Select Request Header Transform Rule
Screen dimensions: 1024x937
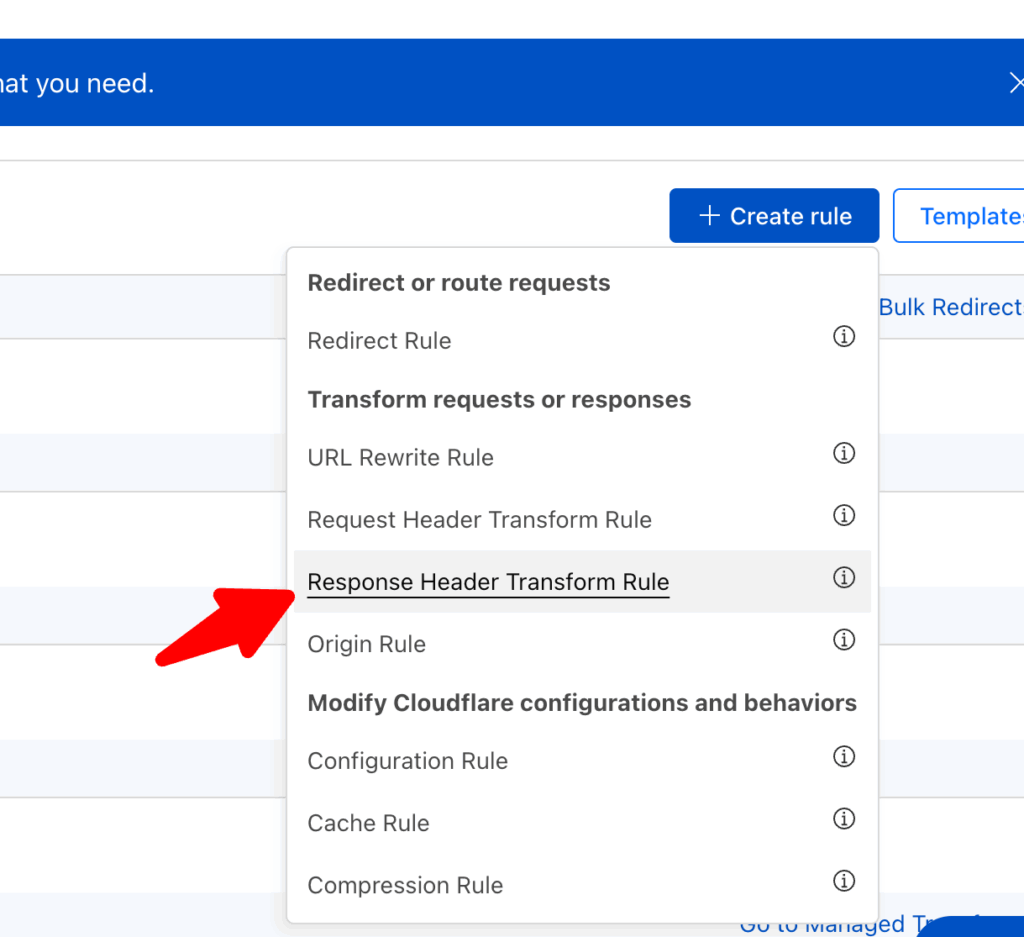point(479,520)
